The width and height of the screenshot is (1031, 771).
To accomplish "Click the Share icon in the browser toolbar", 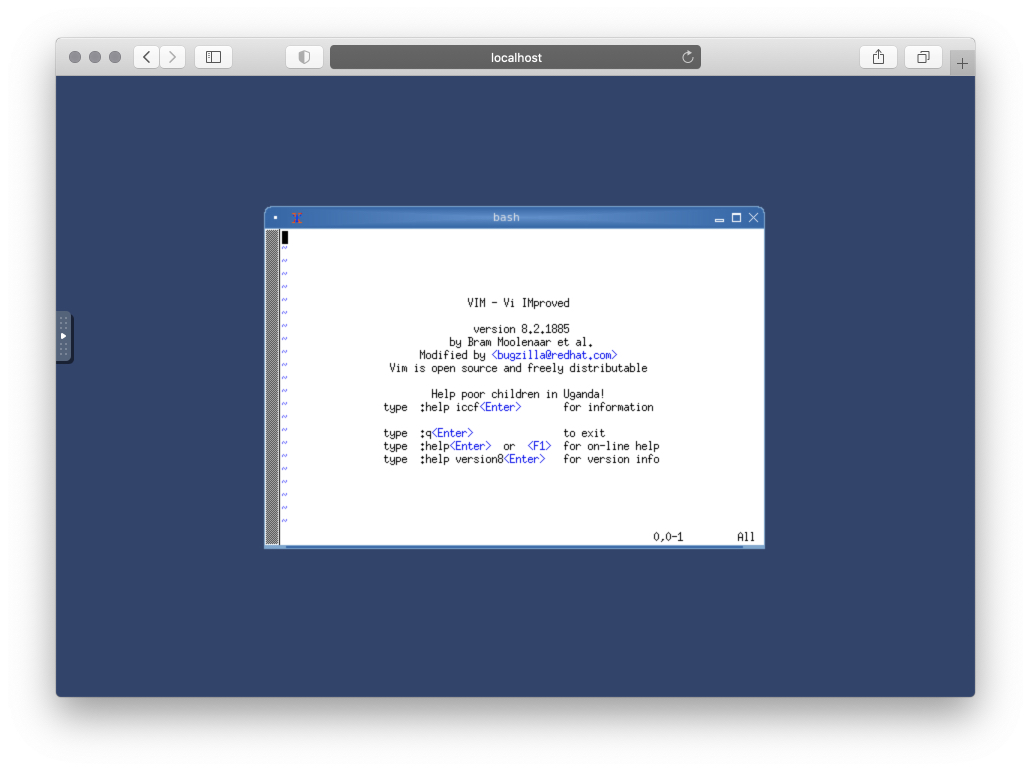I will pos(878,57).
